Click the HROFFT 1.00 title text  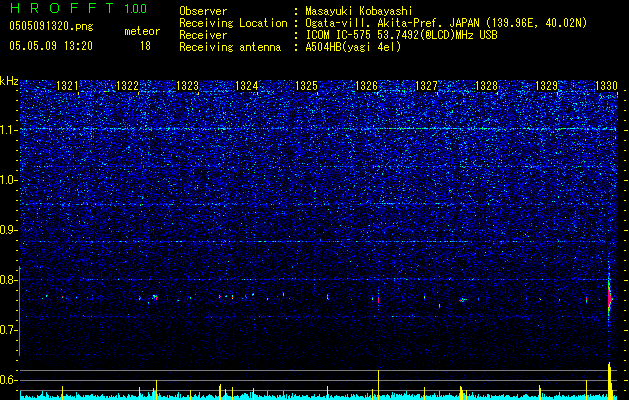point(78,8)
